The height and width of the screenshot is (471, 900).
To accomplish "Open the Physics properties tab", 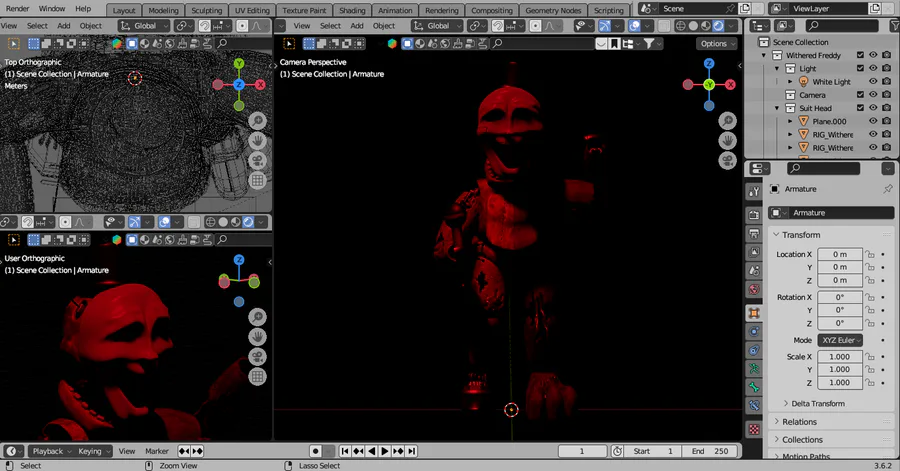I will 754,331.
